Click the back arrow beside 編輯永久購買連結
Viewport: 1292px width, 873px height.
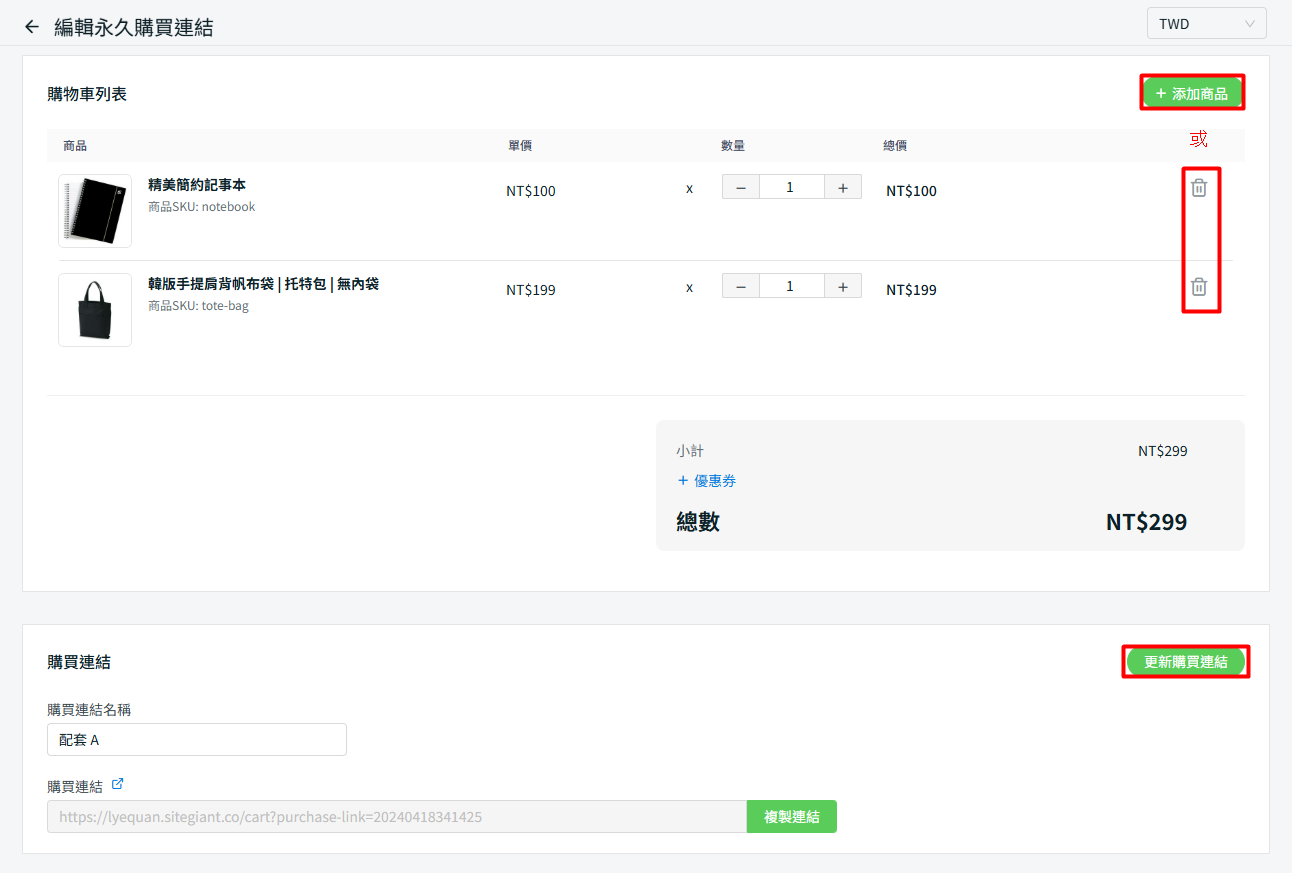(32, 27)
